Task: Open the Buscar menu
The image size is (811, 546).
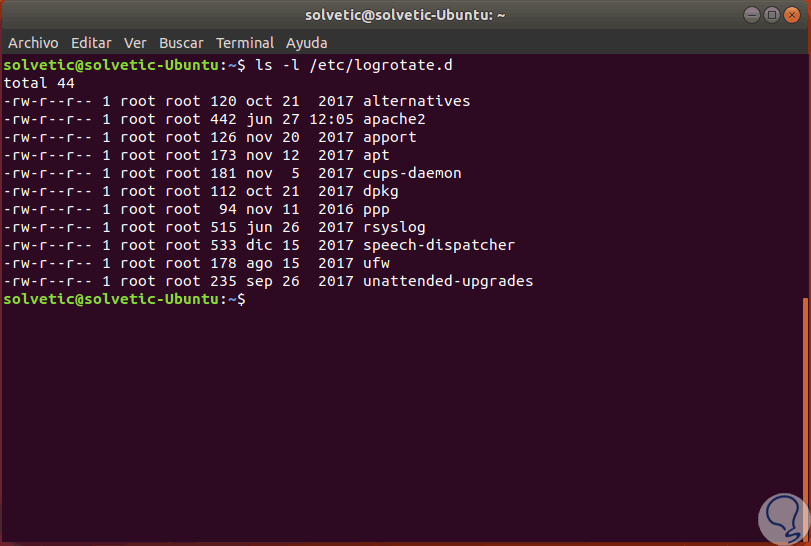Action: point(181,43)
